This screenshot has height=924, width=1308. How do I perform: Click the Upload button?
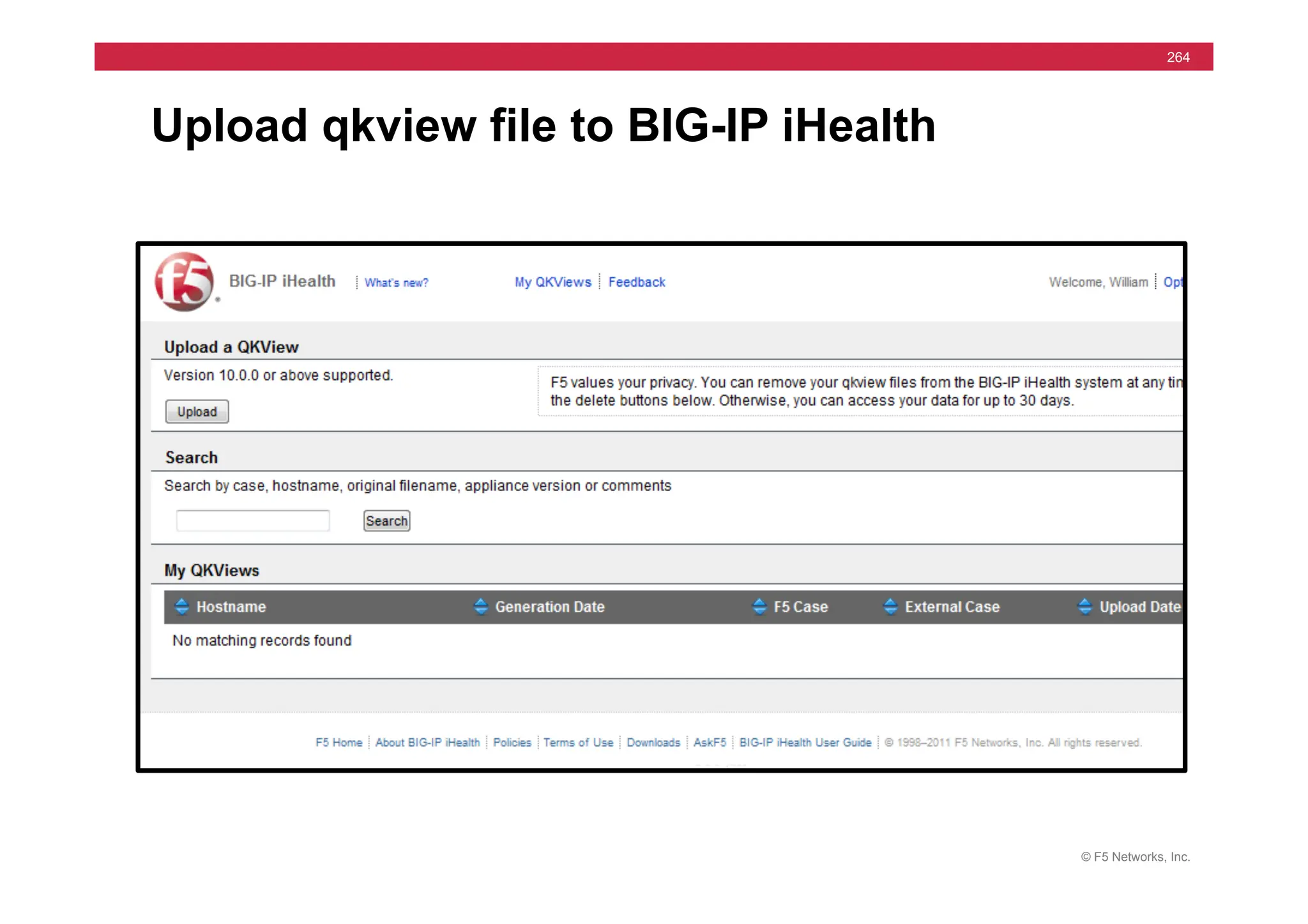click(197, 412)
